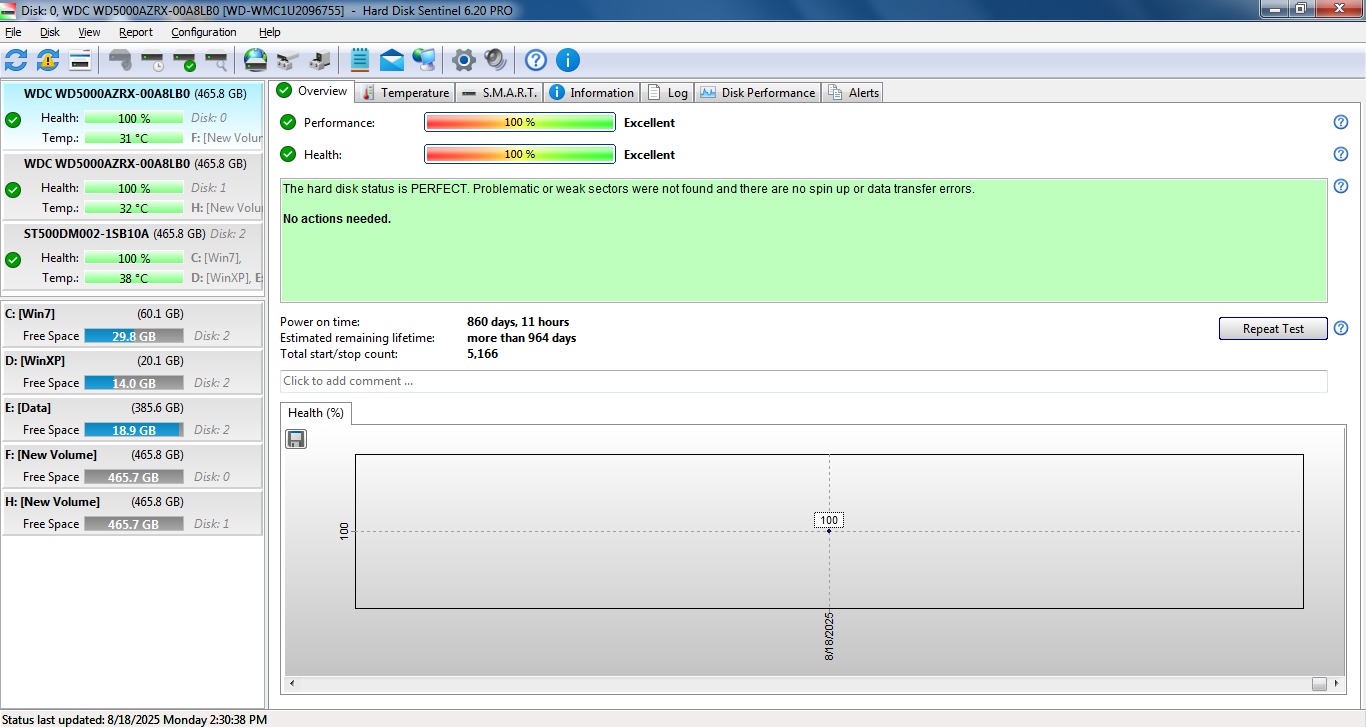Click the 'Click to add comment' field
This screenshot has height=728, width=1366.
[804, 381]
